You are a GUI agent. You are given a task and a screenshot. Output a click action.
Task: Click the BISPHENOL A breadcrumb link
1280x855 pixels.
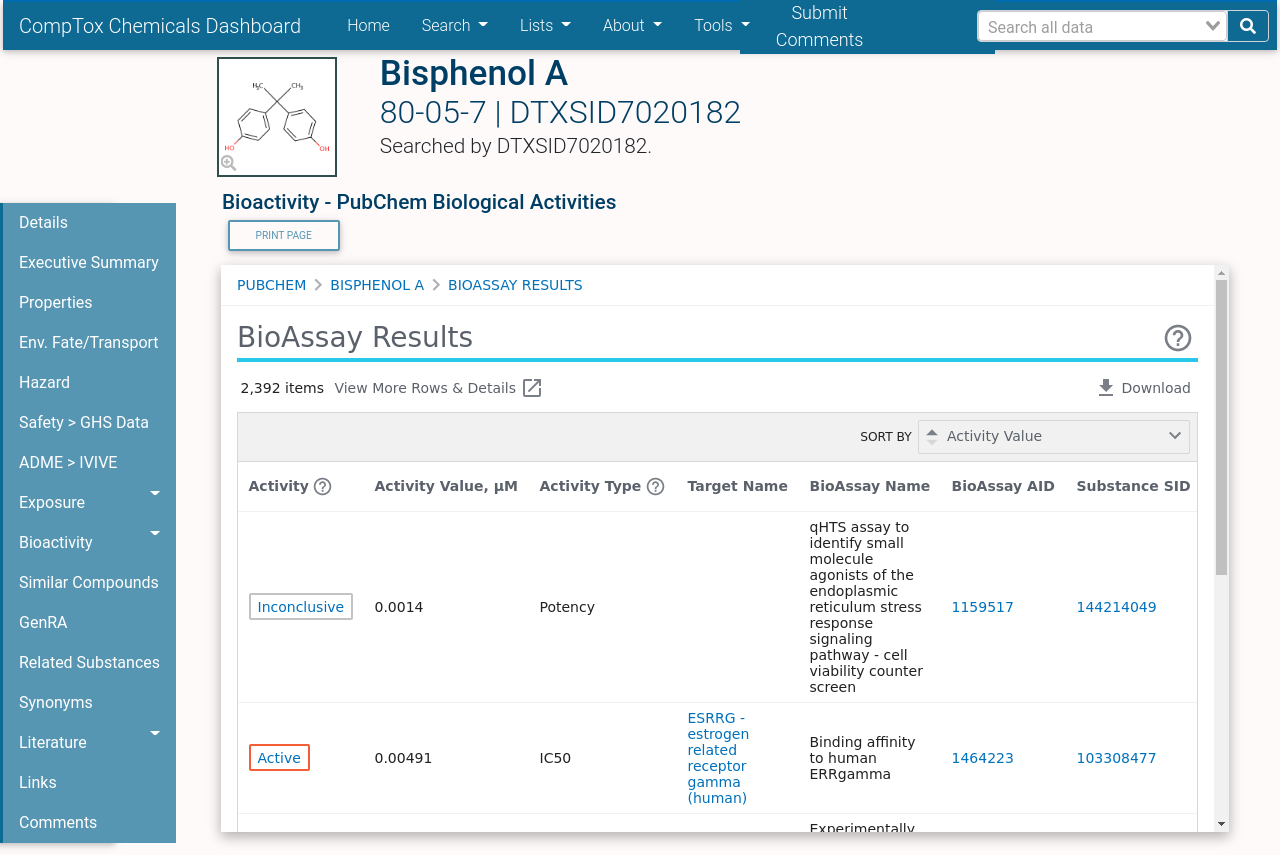tap(377, 285)
